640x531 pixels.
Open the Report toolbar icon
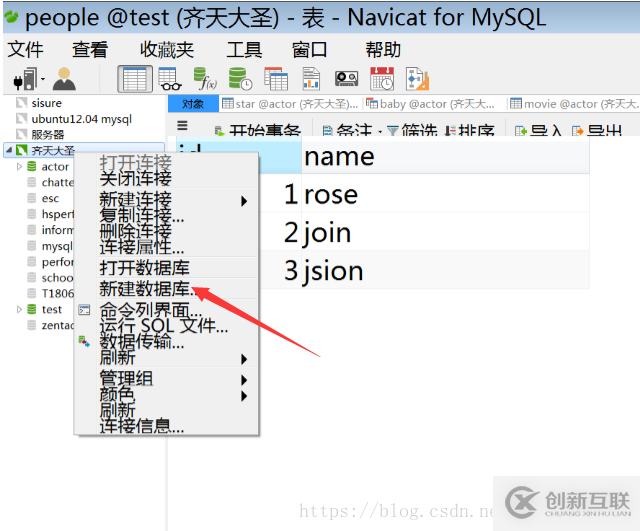[311, 79]
